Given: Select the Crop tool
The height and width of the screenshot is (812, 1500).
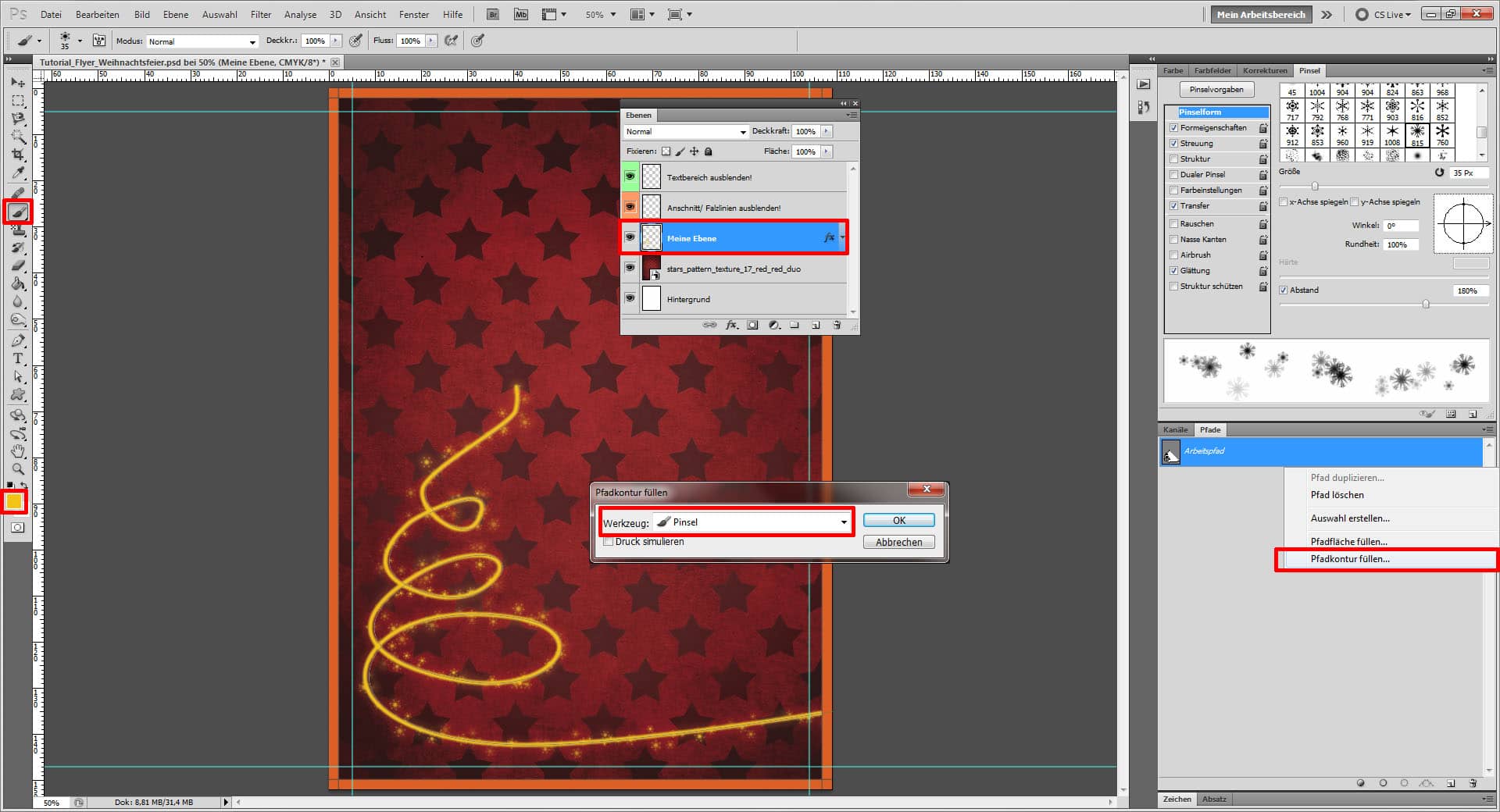Looking at the screenshot, I should [x=18, y=155].
